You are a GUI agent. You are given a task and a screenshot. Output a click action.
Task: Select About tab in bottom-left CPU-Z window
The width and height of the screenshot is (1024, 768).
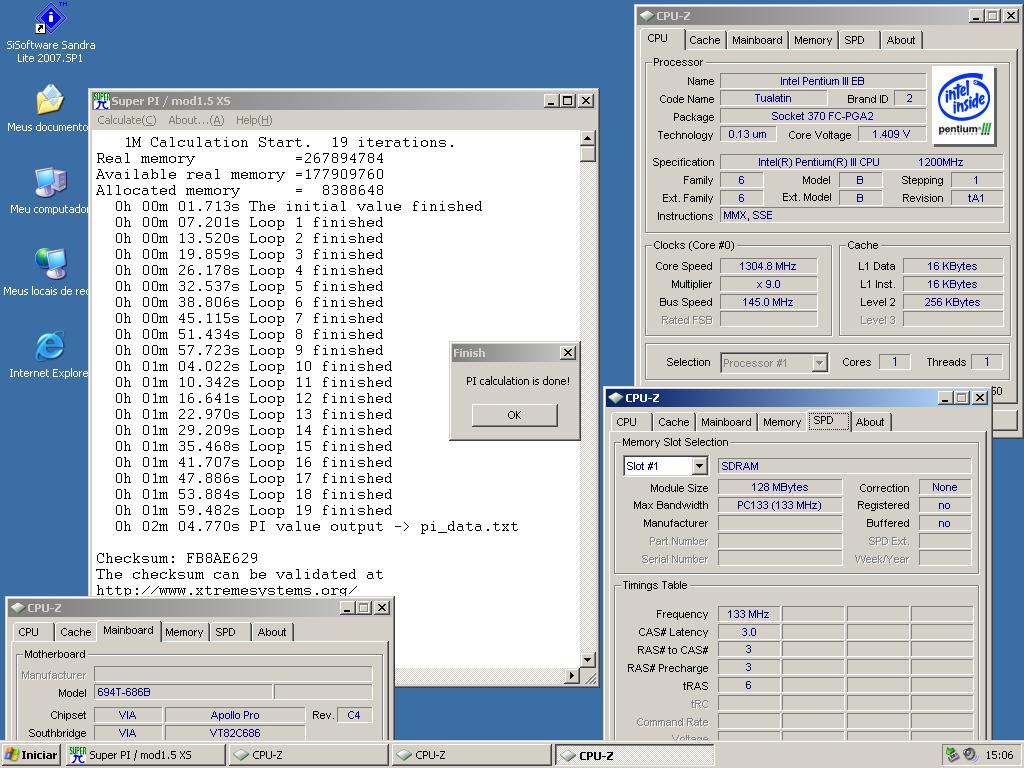(272, 632)
